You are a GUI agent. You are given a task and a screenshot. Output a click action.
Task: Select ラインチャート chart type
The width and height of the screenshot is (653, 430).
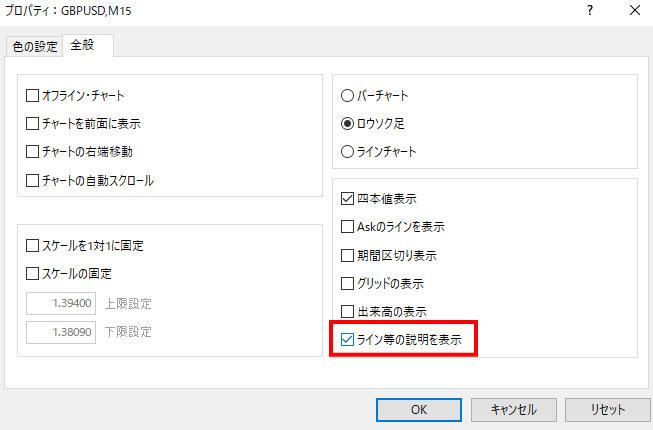[x=348, y=152]
